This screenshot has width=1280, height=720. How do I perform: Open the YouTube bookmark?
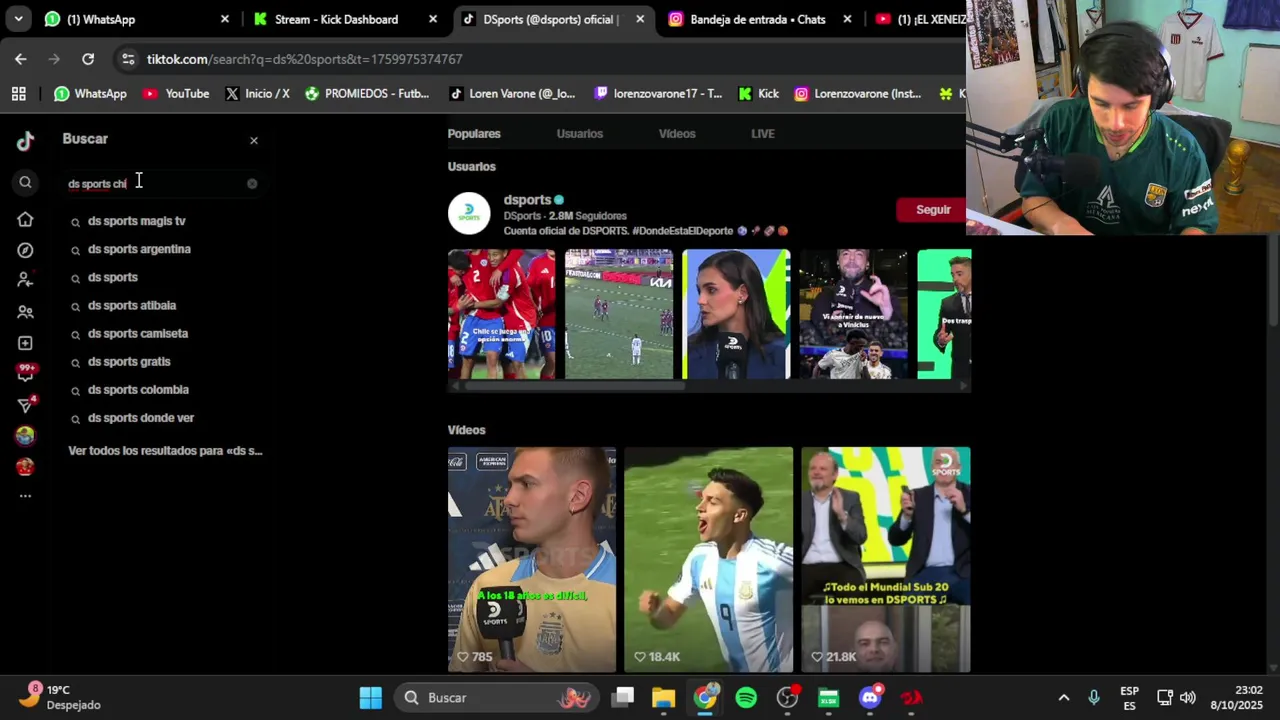[x=176, y=94]
